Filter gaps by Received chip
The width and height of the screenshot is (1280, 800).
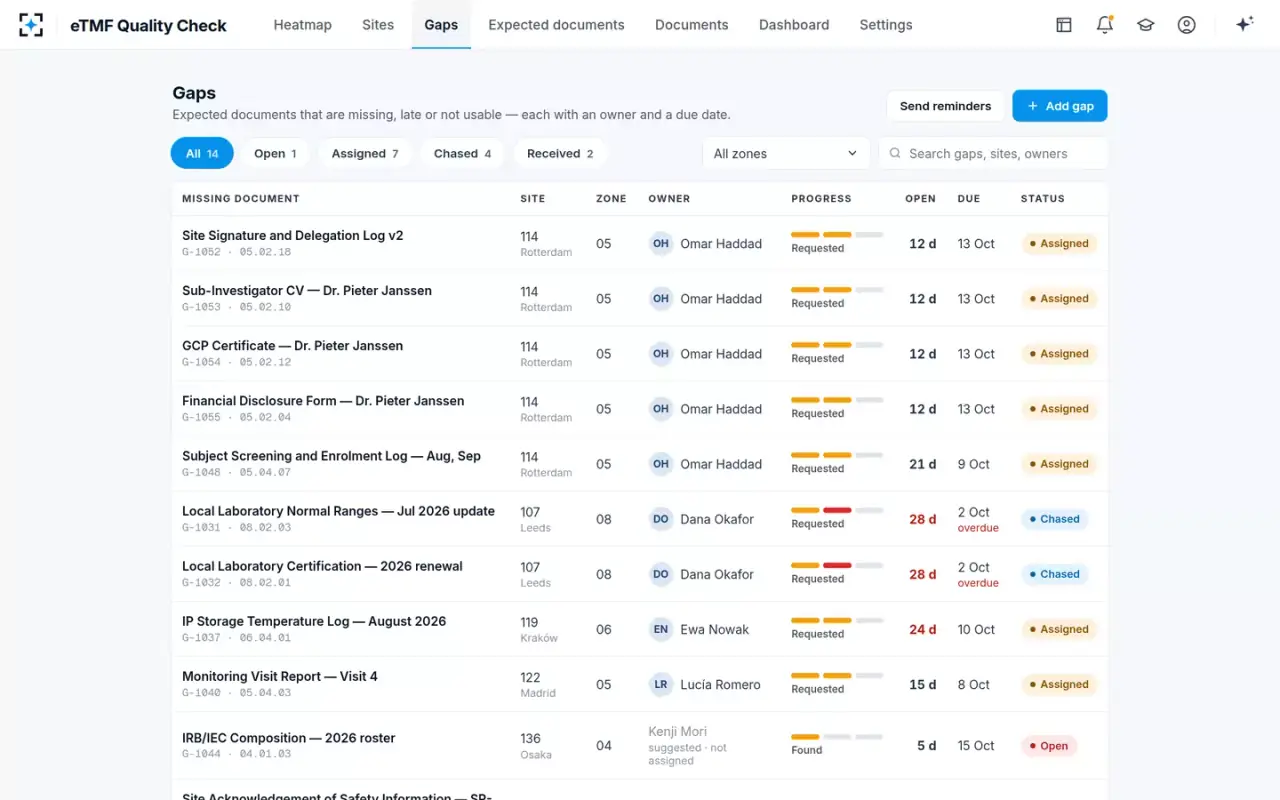coord(560,154)
